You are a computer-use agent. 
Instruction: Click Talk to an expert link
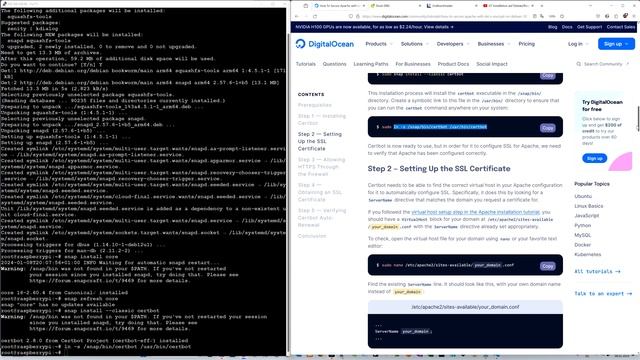point(603,294)
